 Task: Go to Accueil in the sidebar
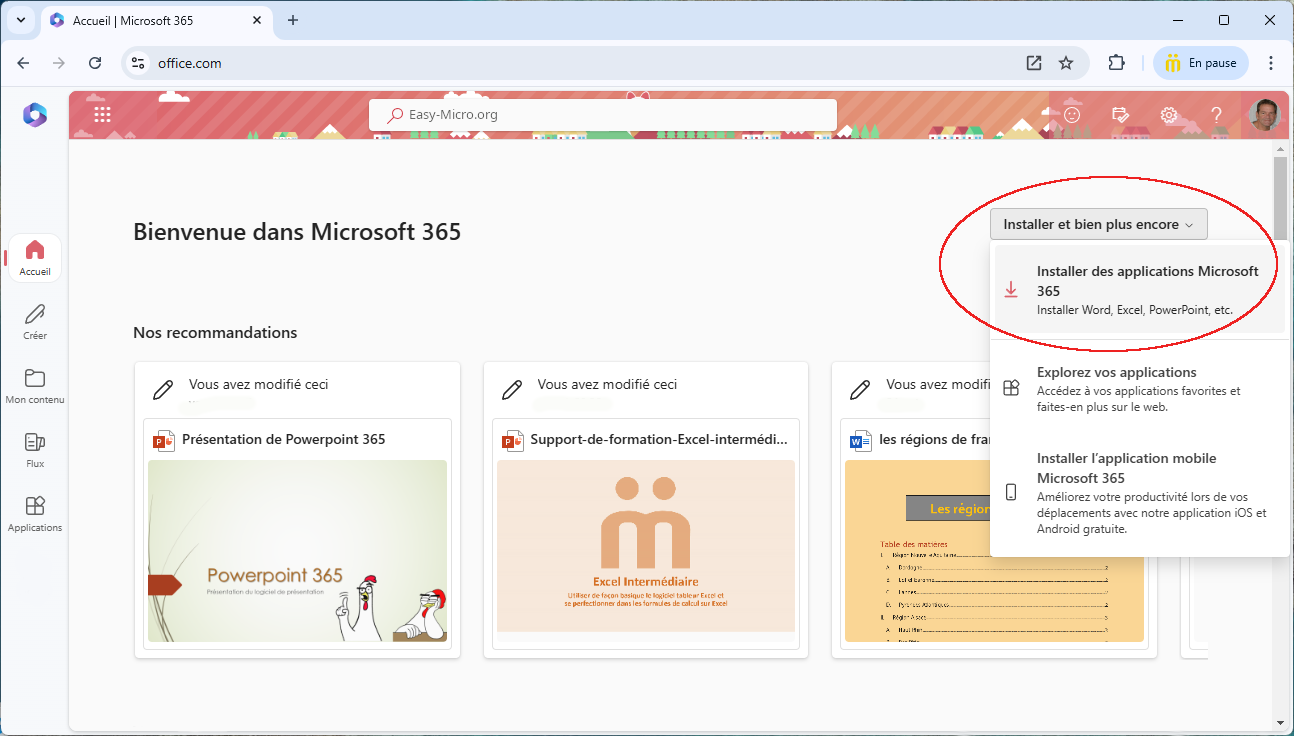pos(35,257)
